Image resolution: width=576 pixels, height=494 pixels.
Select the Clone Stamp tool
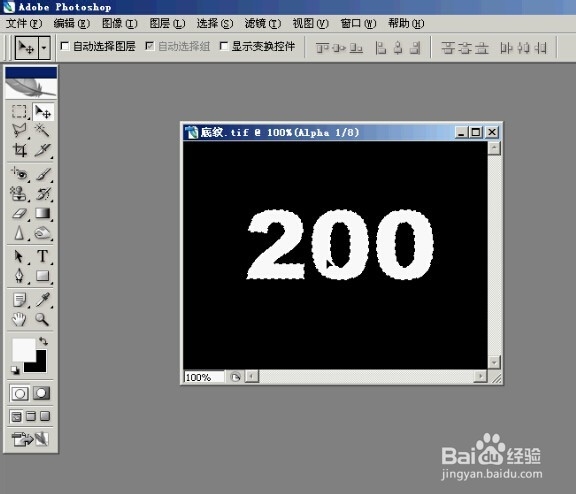19,193
